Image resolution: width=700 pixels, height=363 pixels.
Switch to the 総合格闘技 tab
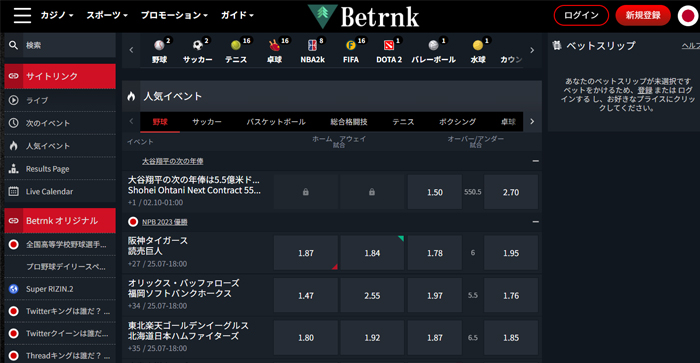(349, 122)
